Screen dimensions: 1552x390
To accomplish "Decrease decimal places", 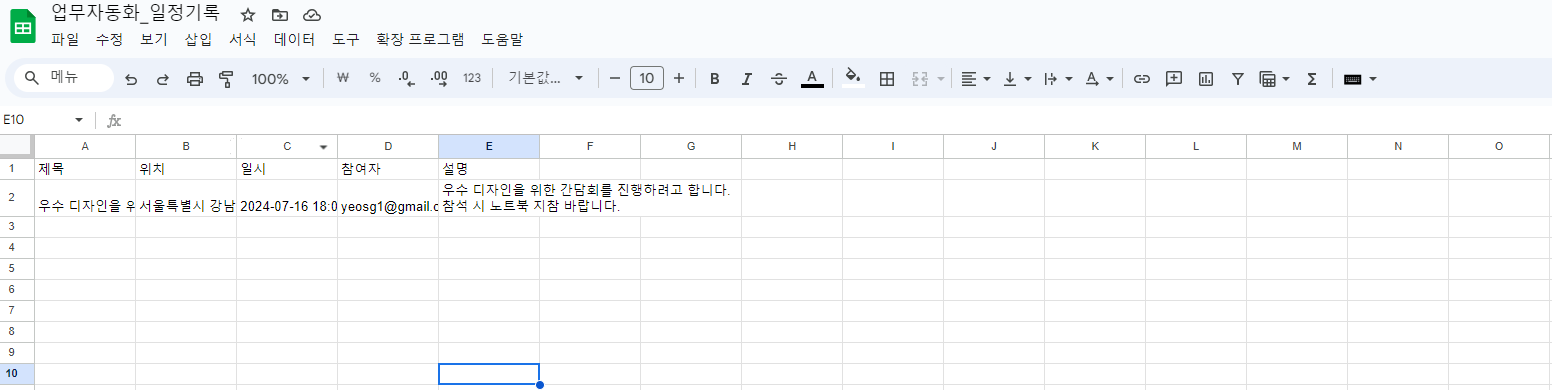I will [407, 78].
